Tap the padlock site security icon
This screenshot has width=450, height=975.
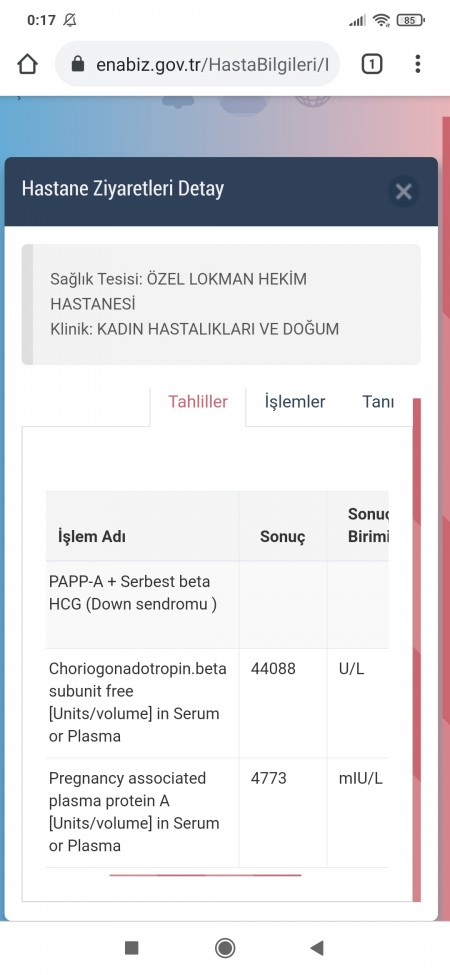pos(78,64)
